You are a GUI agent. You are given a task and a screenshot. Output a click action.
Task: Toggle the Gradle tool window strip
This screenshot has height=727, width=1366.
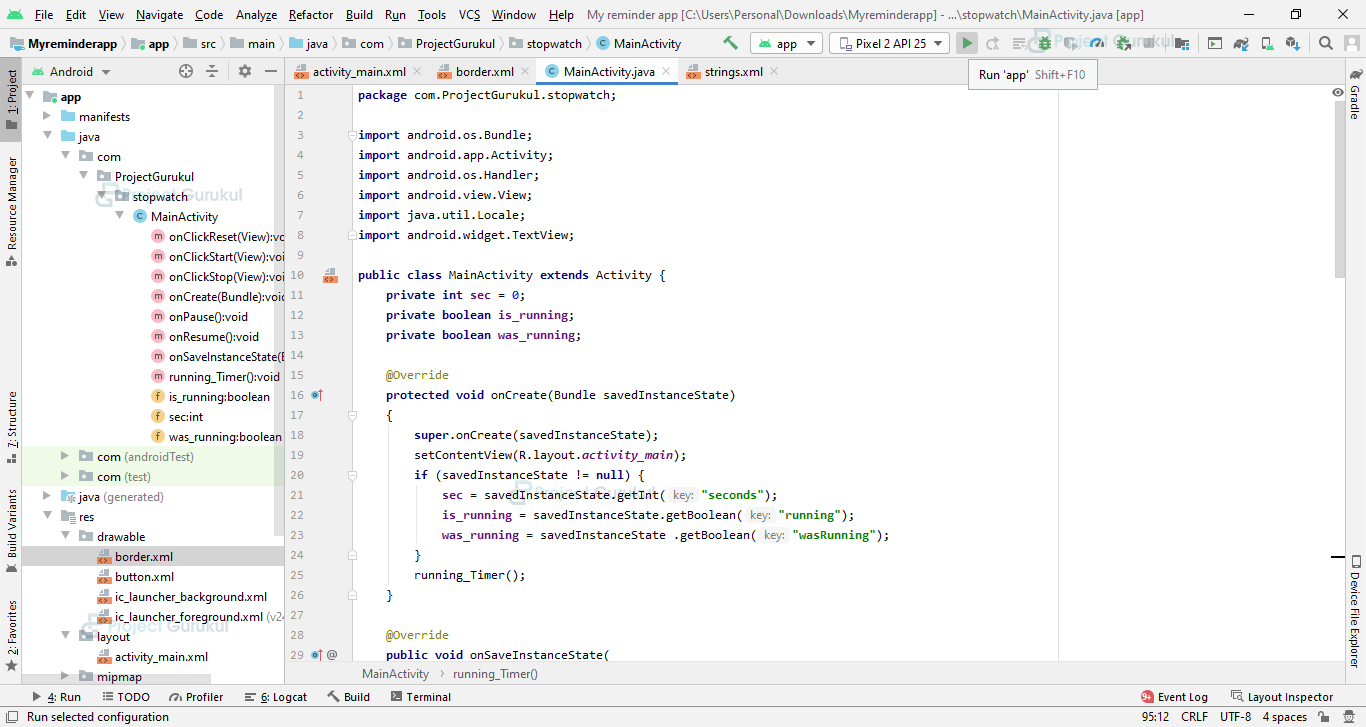(x=1355, y=96)
